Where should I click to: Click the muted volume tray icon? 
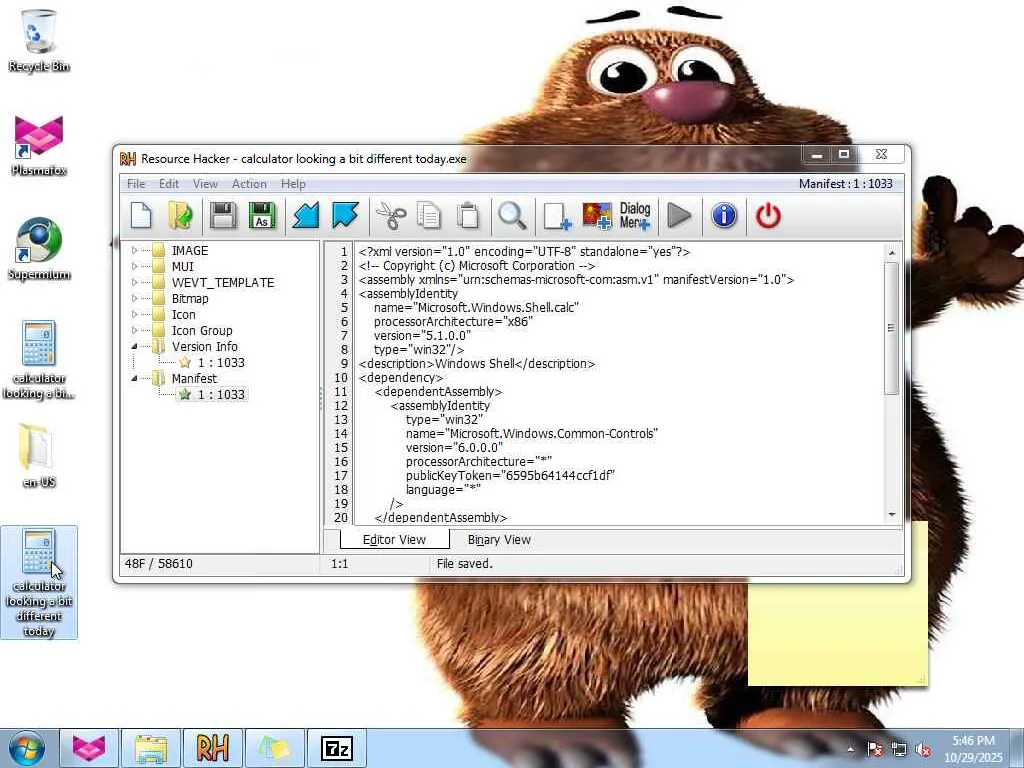[923, 750]
